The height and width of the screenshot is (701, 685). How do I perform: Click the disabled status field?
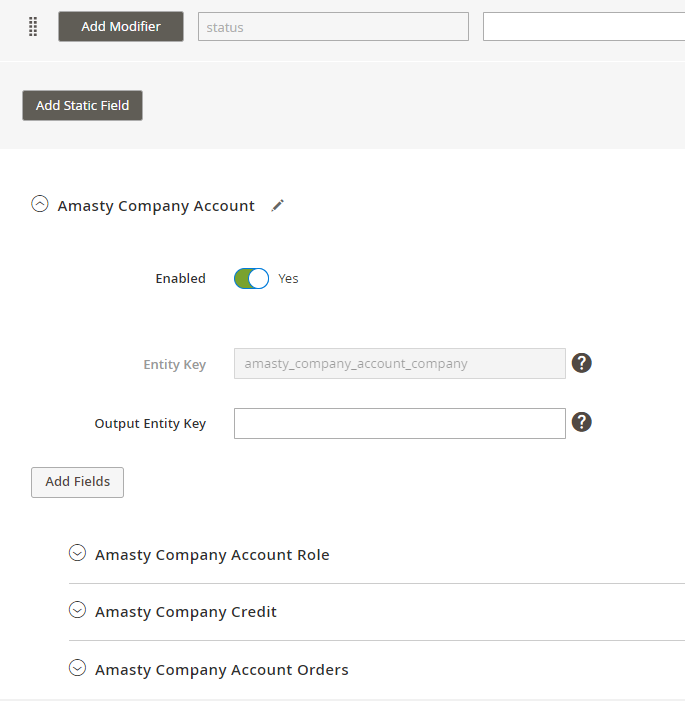click(x=334, y=27)
